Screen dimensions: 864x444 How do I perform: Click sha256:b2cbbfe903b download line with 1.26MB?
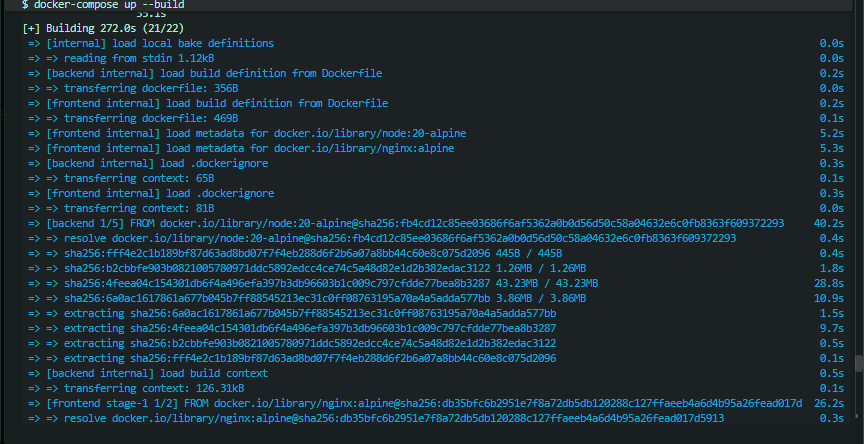click(307, 268)
